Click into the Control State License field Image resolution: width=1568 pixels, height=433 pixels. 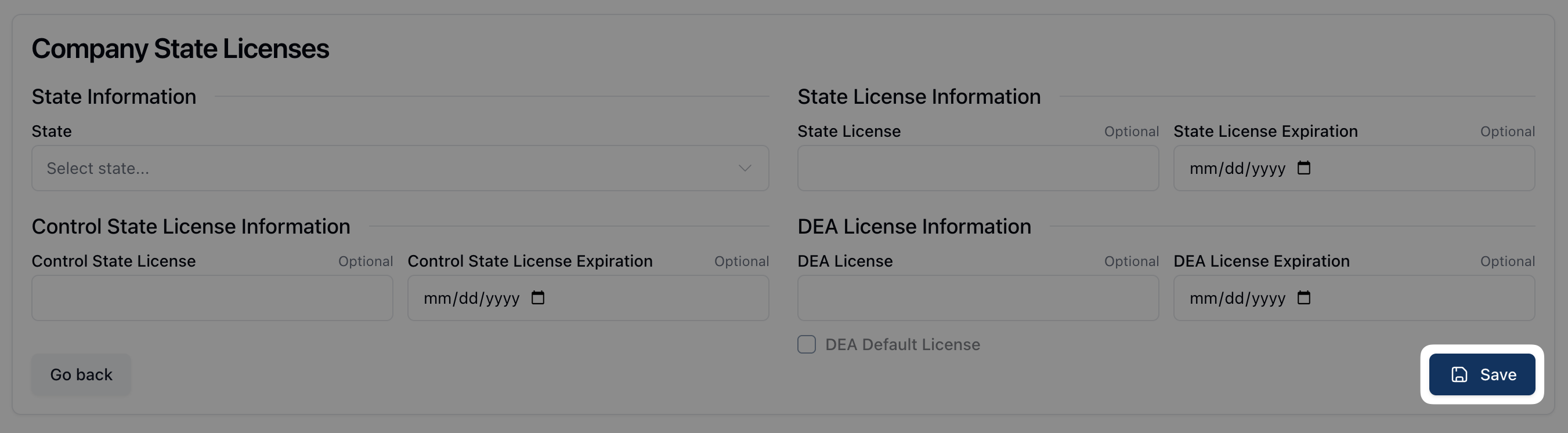pos(212,298)
